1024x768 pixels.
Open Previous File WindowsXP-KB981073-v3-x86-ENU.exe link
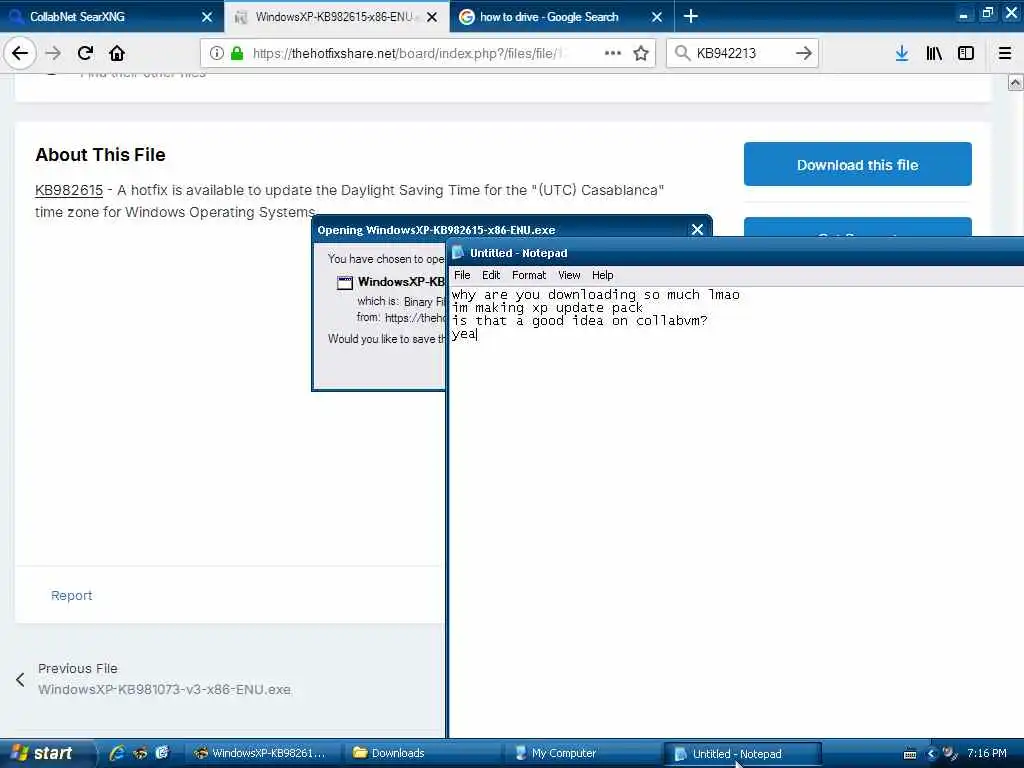click(x=165, y=690)
